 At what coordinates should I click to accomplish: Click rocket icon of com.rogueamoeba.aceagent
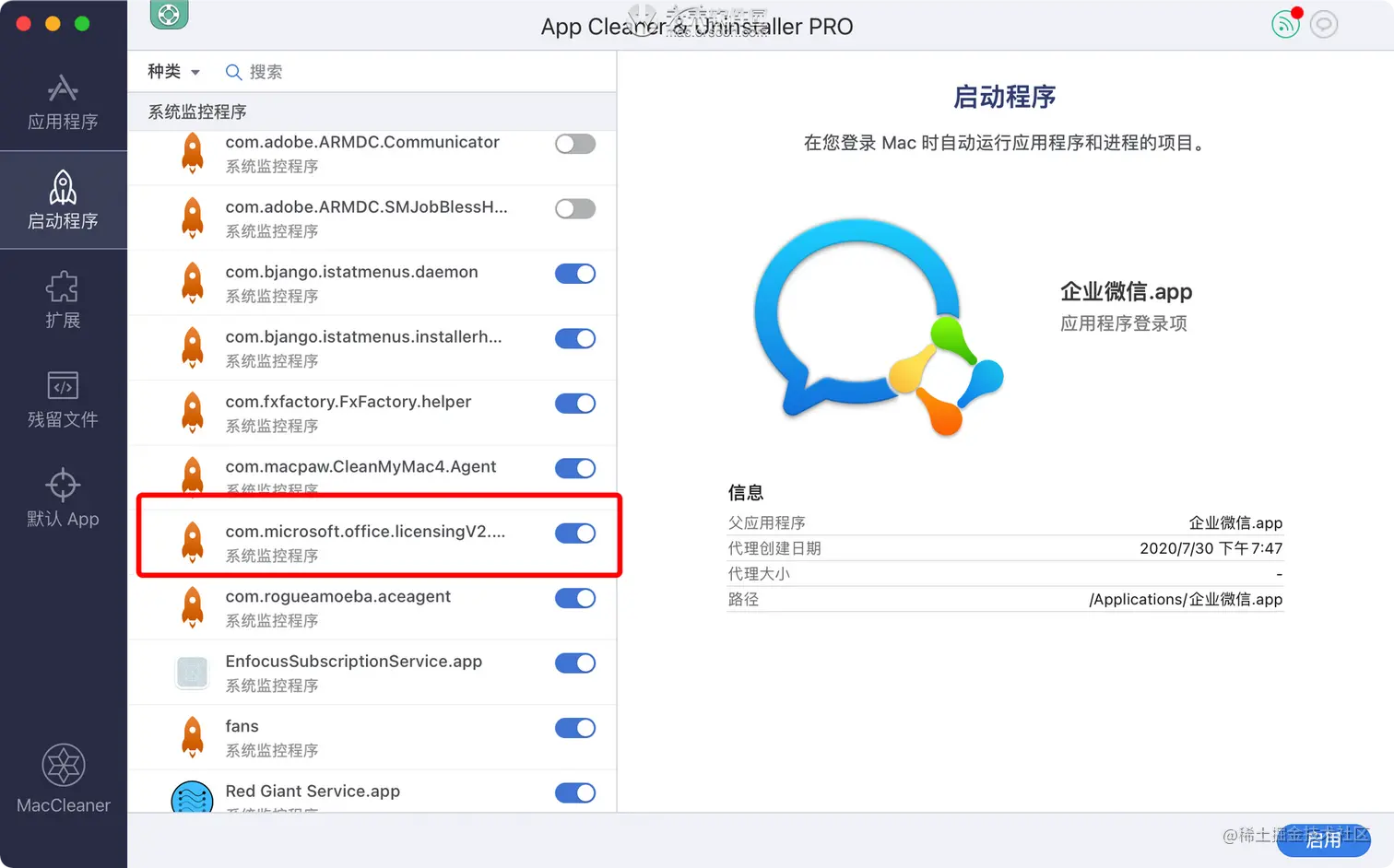193,606
